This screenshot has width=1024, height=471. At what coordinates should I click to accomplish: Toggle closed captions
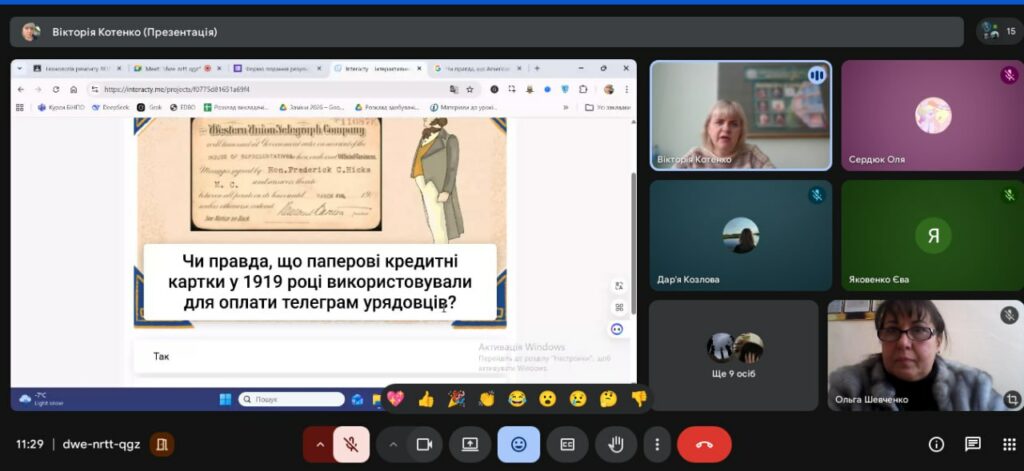click(567, 444)
